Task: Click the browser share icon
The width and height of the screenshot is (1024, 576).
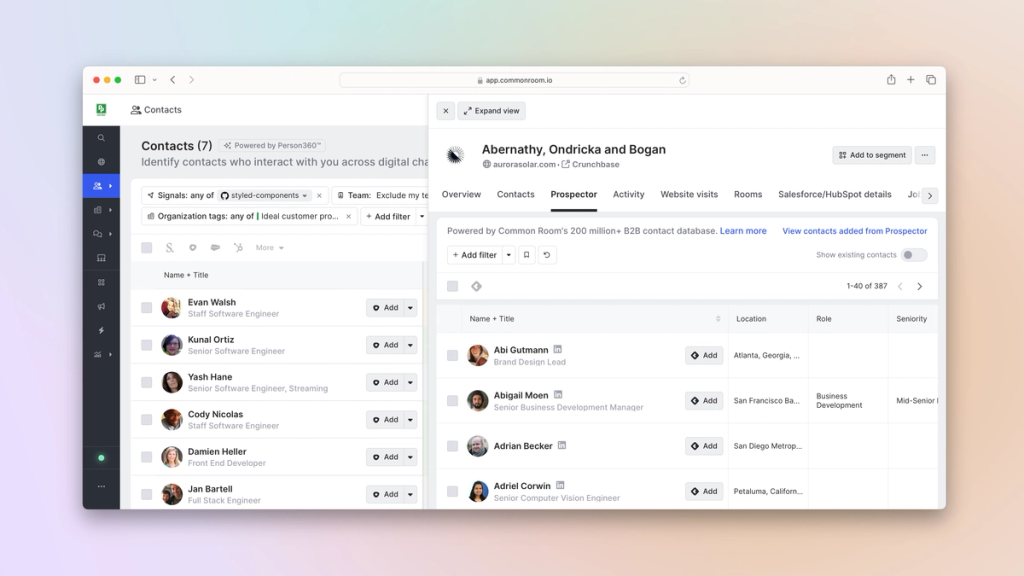Action: click(891, 80)
